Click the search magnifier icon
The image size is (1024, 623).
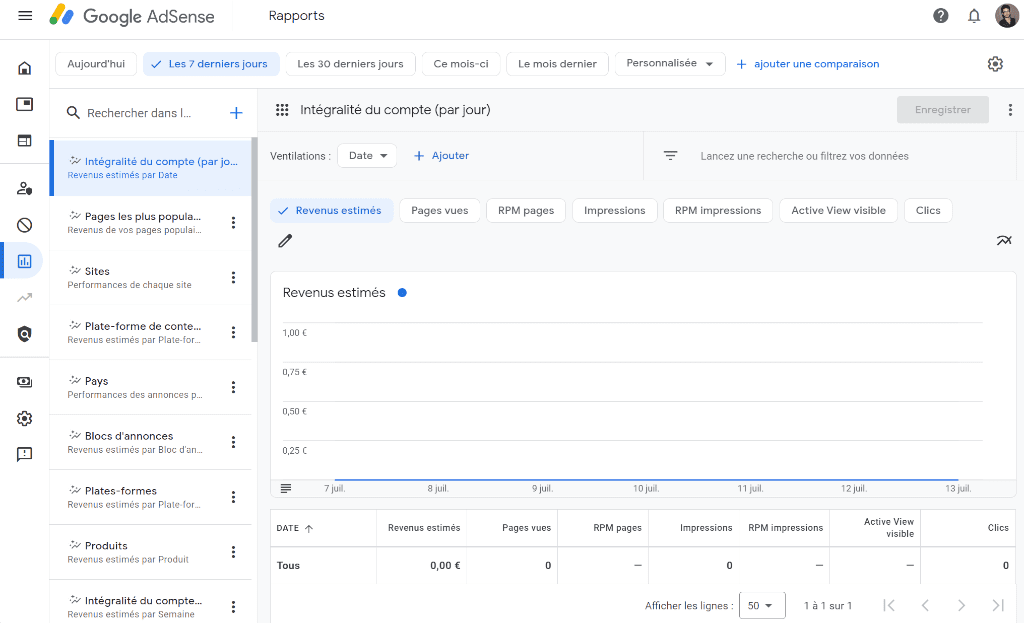[x=73, y=113]
